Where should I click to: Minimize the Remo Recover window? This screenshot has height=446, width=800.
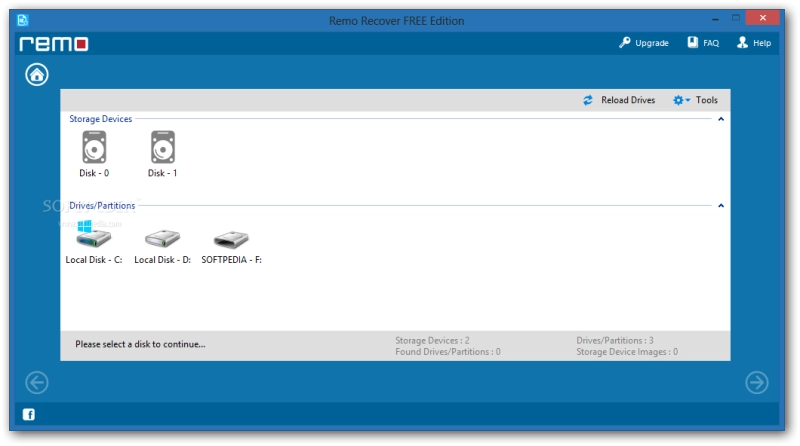coord(715,18)
